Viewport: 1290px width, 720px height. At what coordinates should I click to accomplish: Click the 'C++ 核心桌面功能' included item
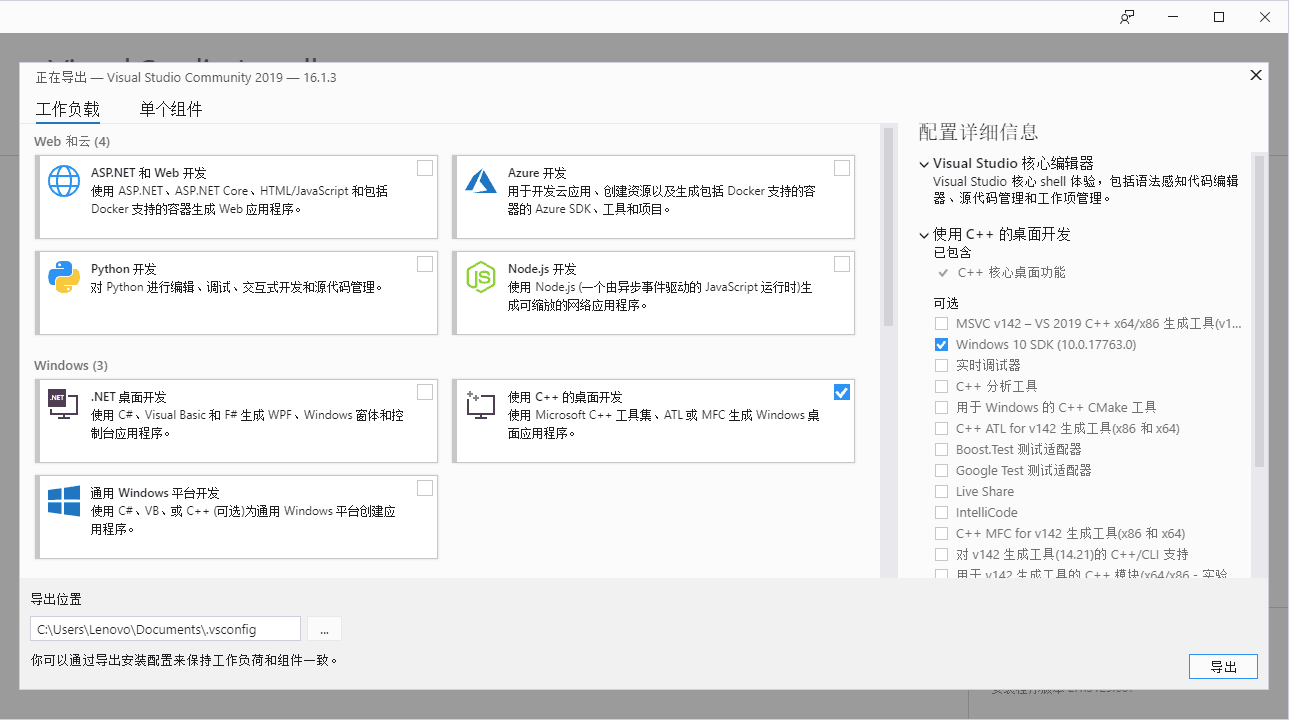[1011, 272]
